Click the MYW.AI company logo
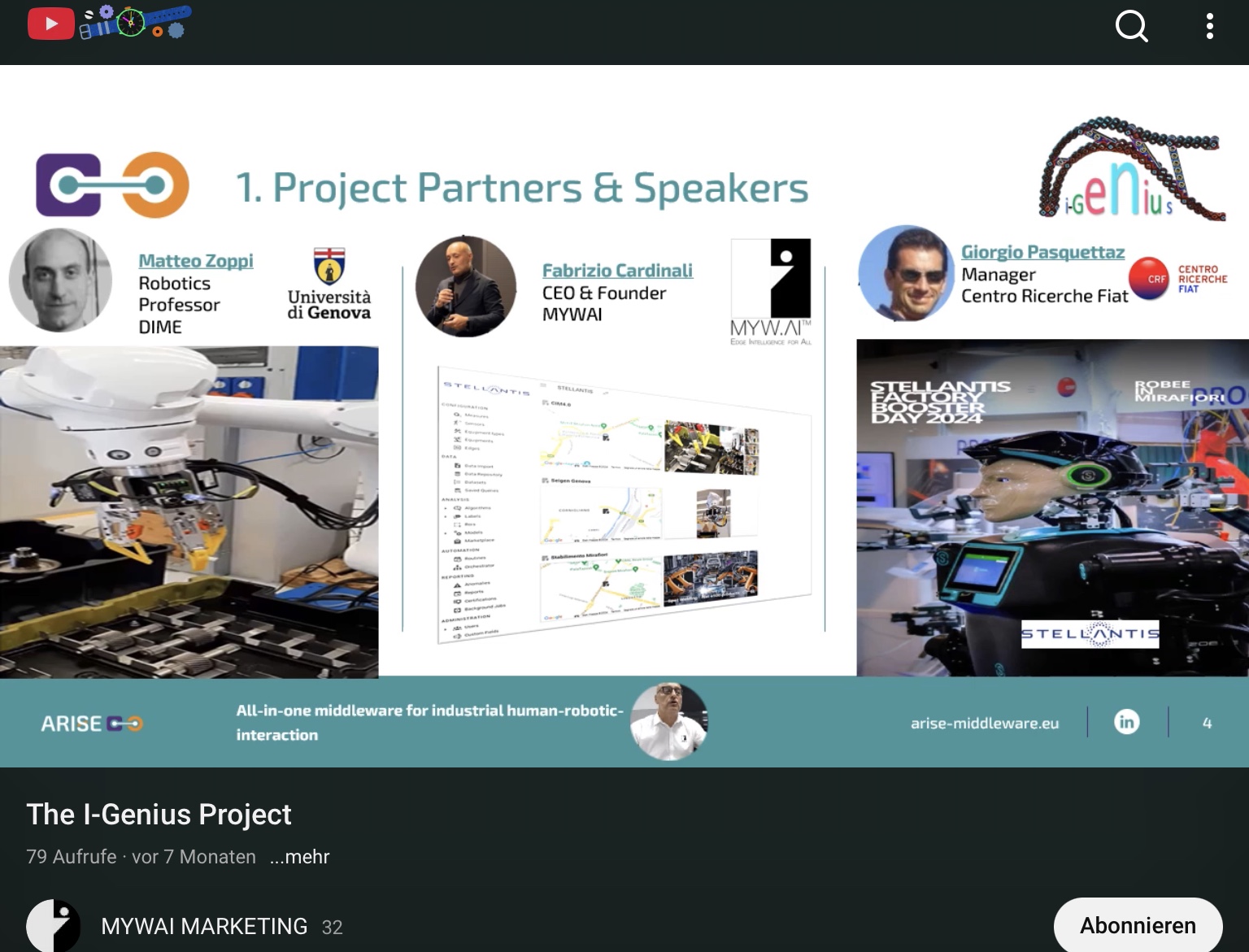1249x952 pixels. (770, 291)
